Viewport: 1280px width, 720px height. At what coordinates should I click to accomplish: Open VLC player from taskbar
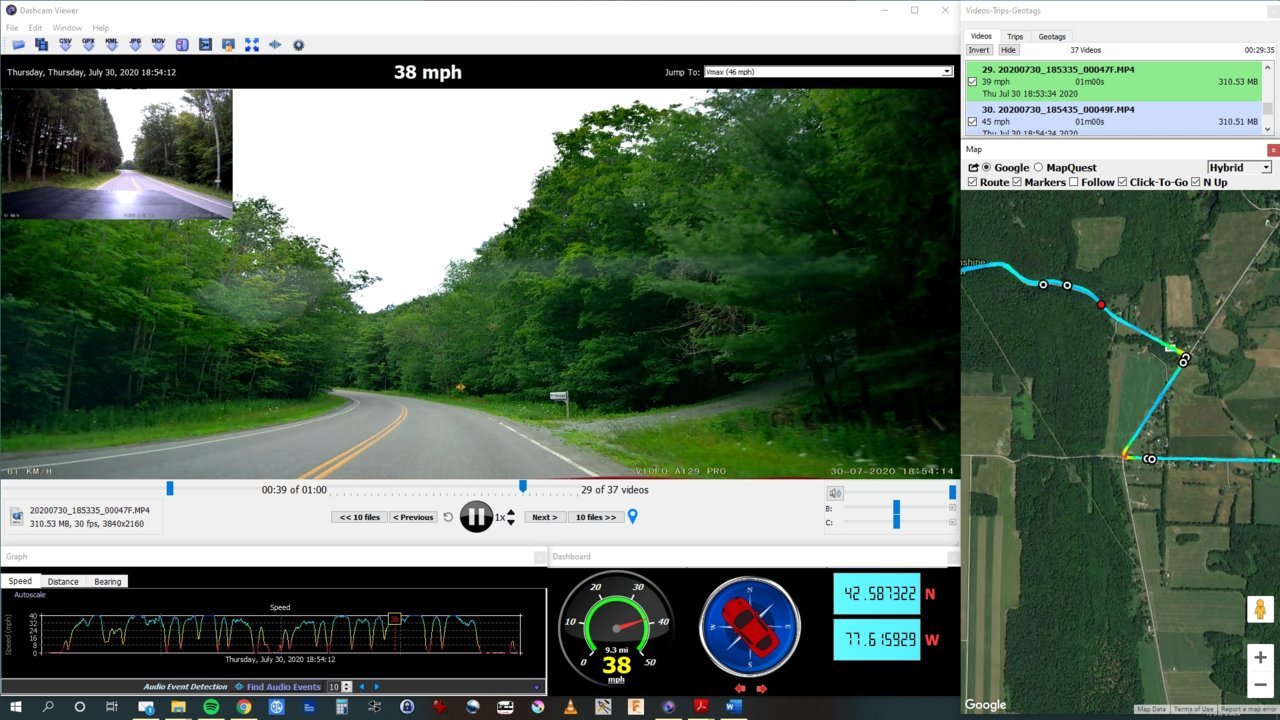click(x=570, y=706)
